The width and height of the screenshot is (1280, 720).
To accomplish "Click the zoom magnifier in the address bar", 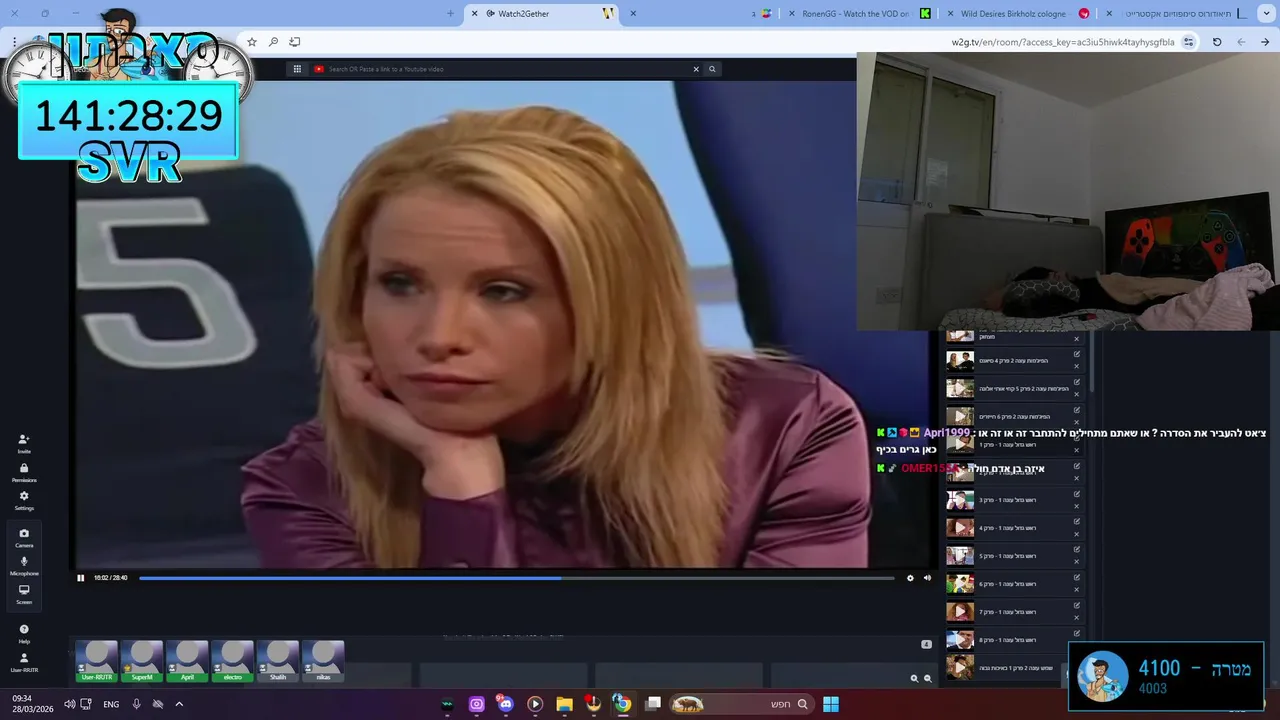I will 273,42.
